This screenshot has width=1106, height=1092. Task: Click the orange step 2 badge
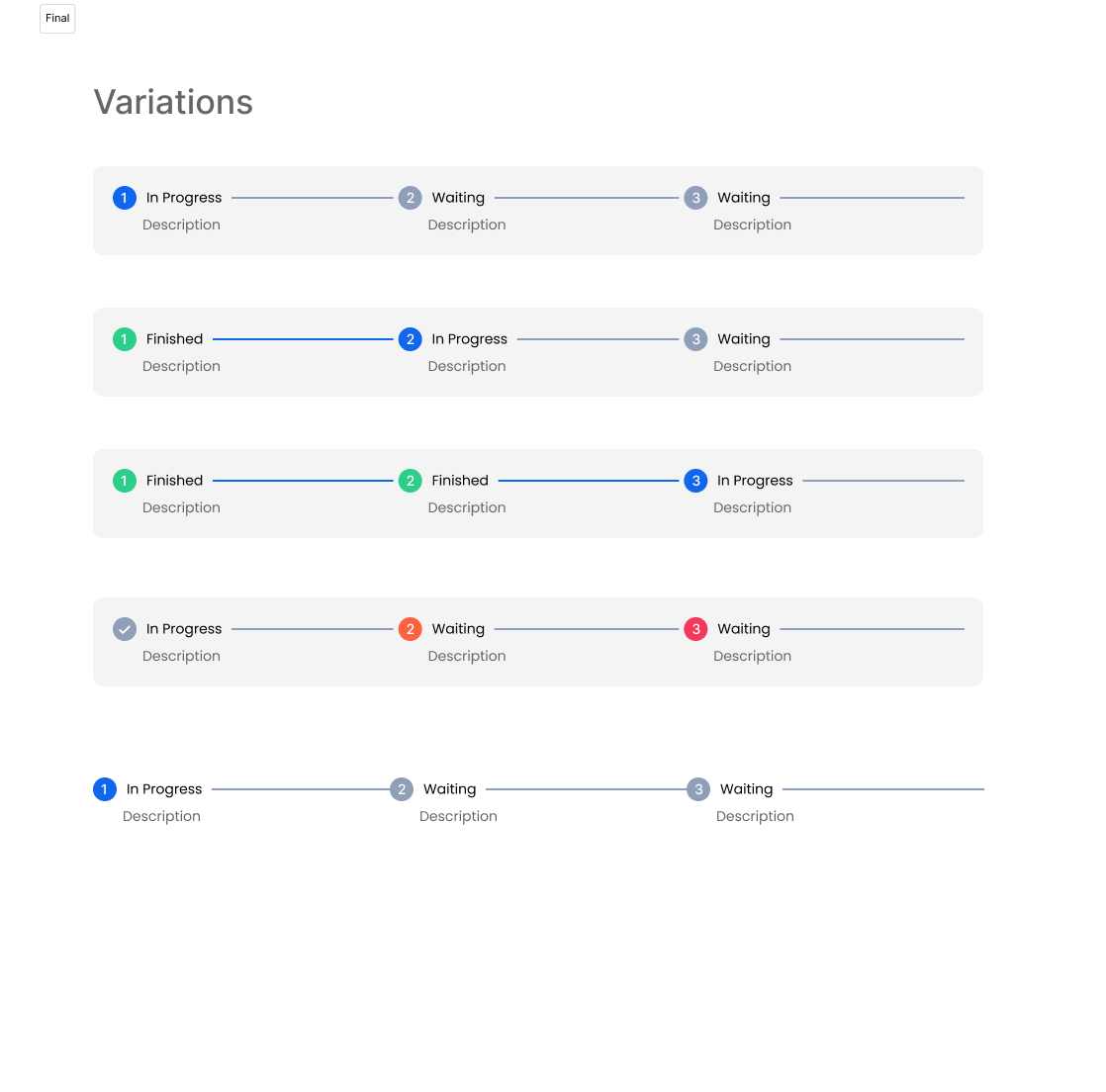pyautogui.click(x=411, y=629)
